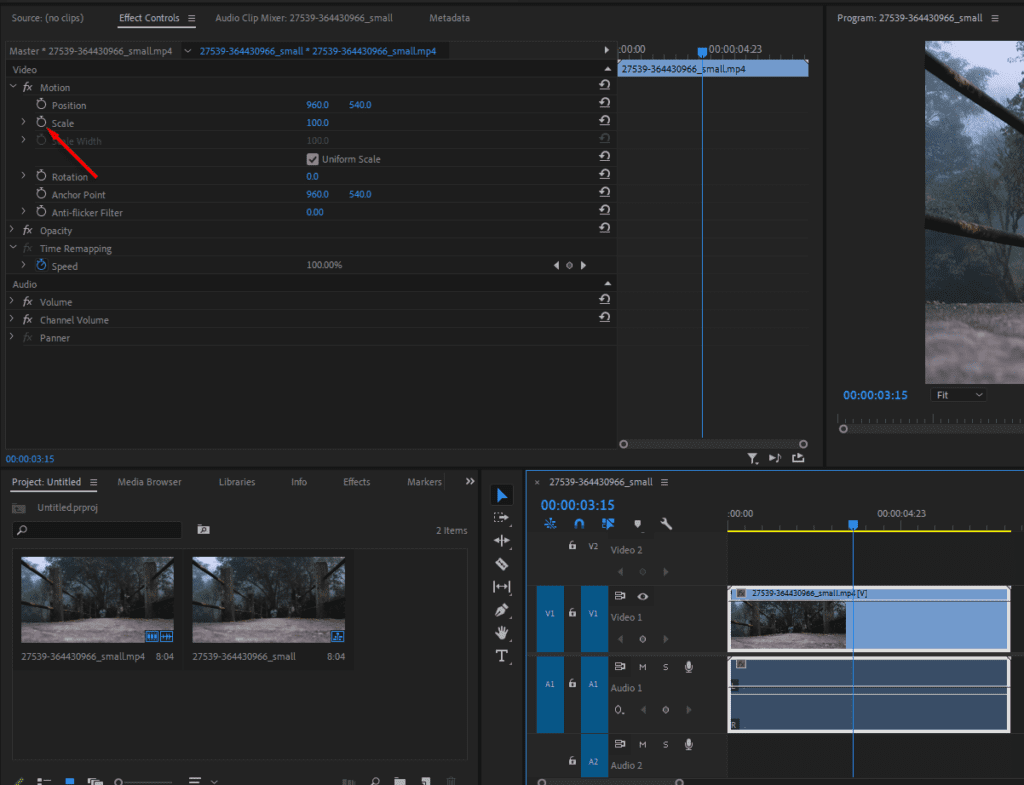The height and width of the screenshot is (785, 1024).
Task: Select the Track Select Forward tool
Action: [x=502, y=518]
